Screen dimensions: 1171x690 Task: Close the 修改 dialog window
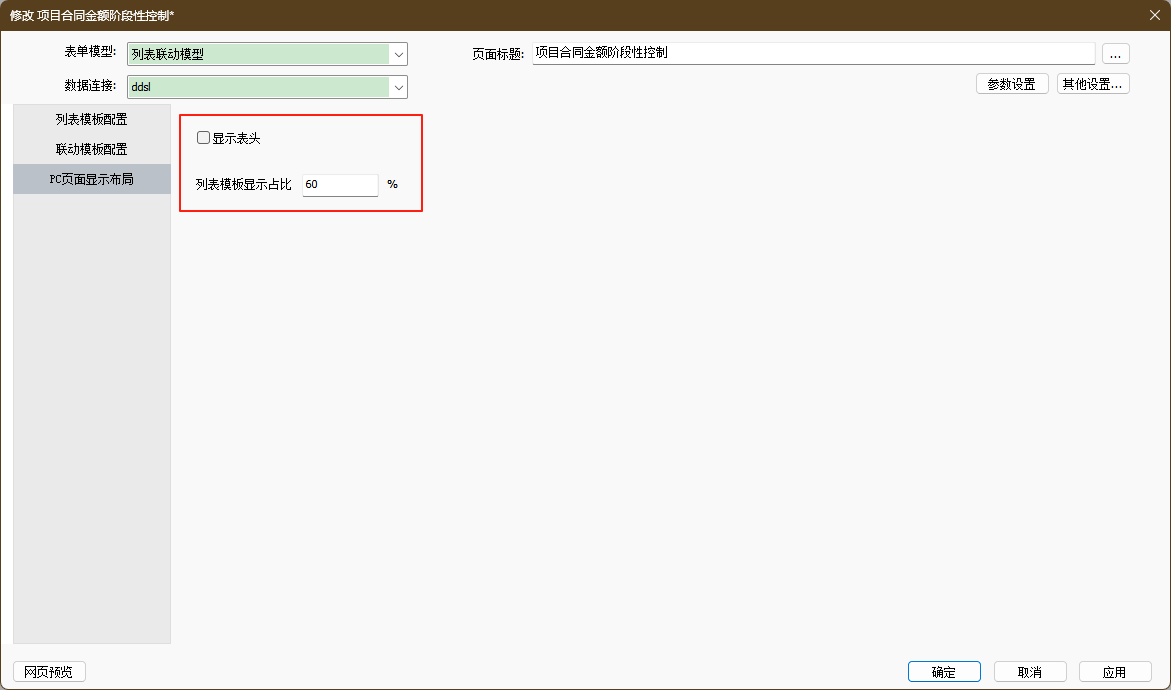tap(1154, 15)
